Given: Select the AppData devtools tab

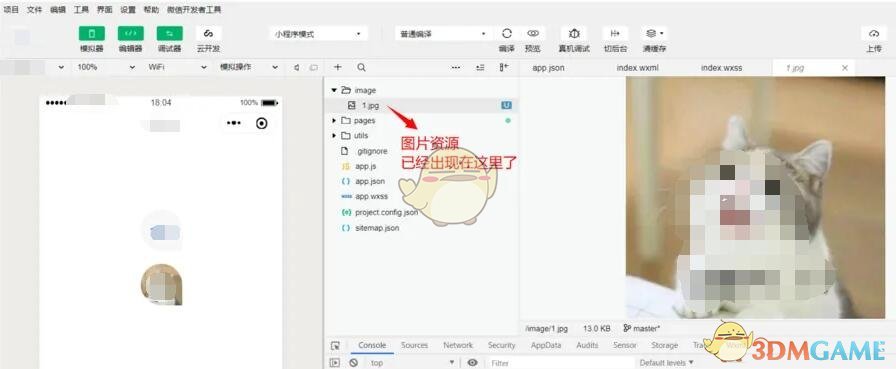Looking at the screenshot, I should tap(546, 346).
